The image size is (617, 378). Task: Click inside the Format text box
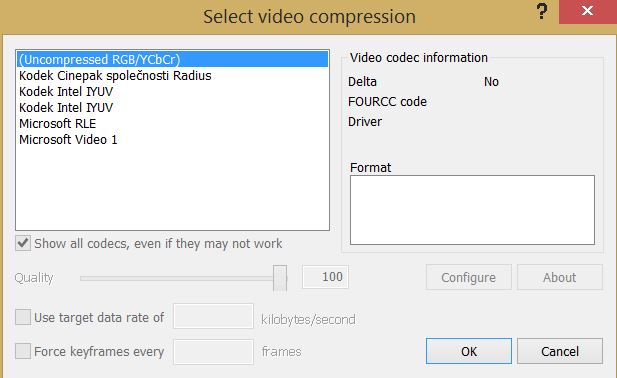(x=472, y=210)
